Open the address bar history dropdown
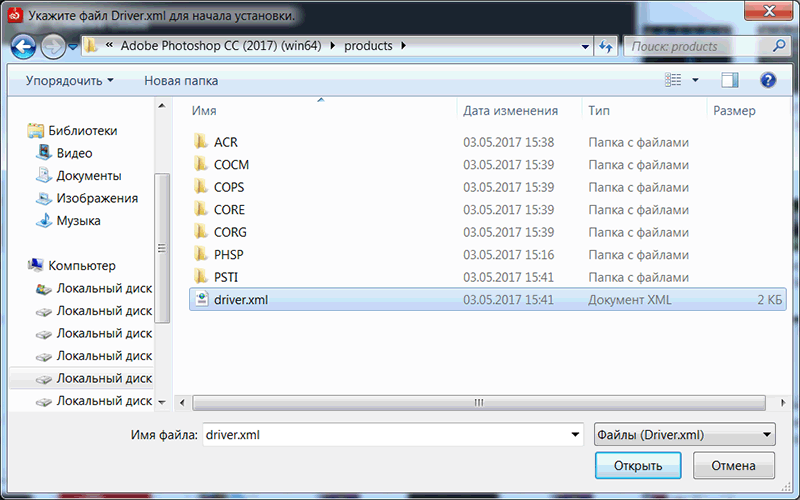This screenshot has height=500, width=800. pyautogui.click(x=585, y=46)
